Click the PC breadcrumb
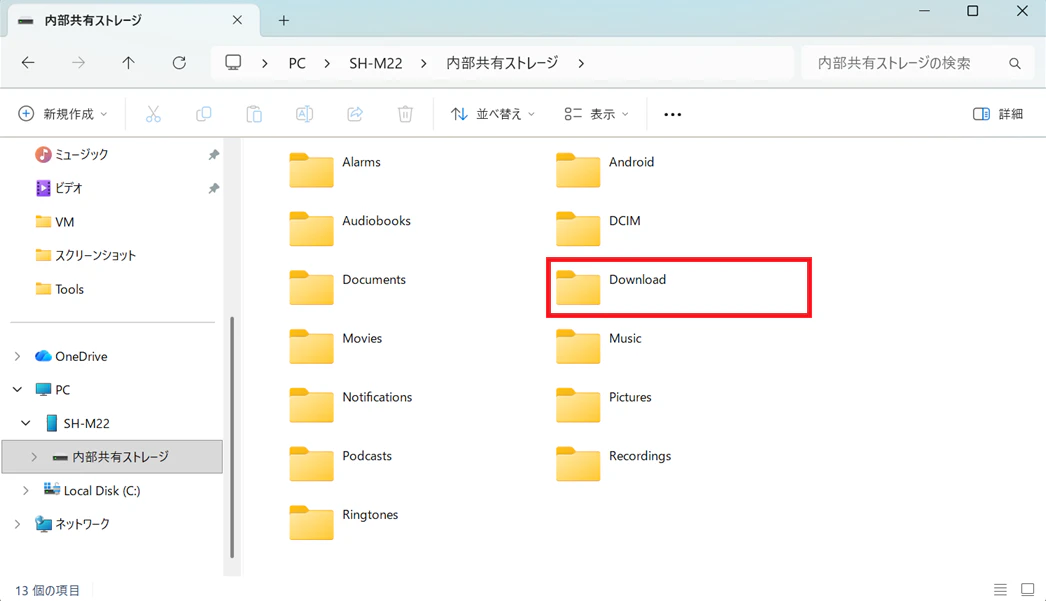Screen dimensions: 1046x601 coord(297,63)
